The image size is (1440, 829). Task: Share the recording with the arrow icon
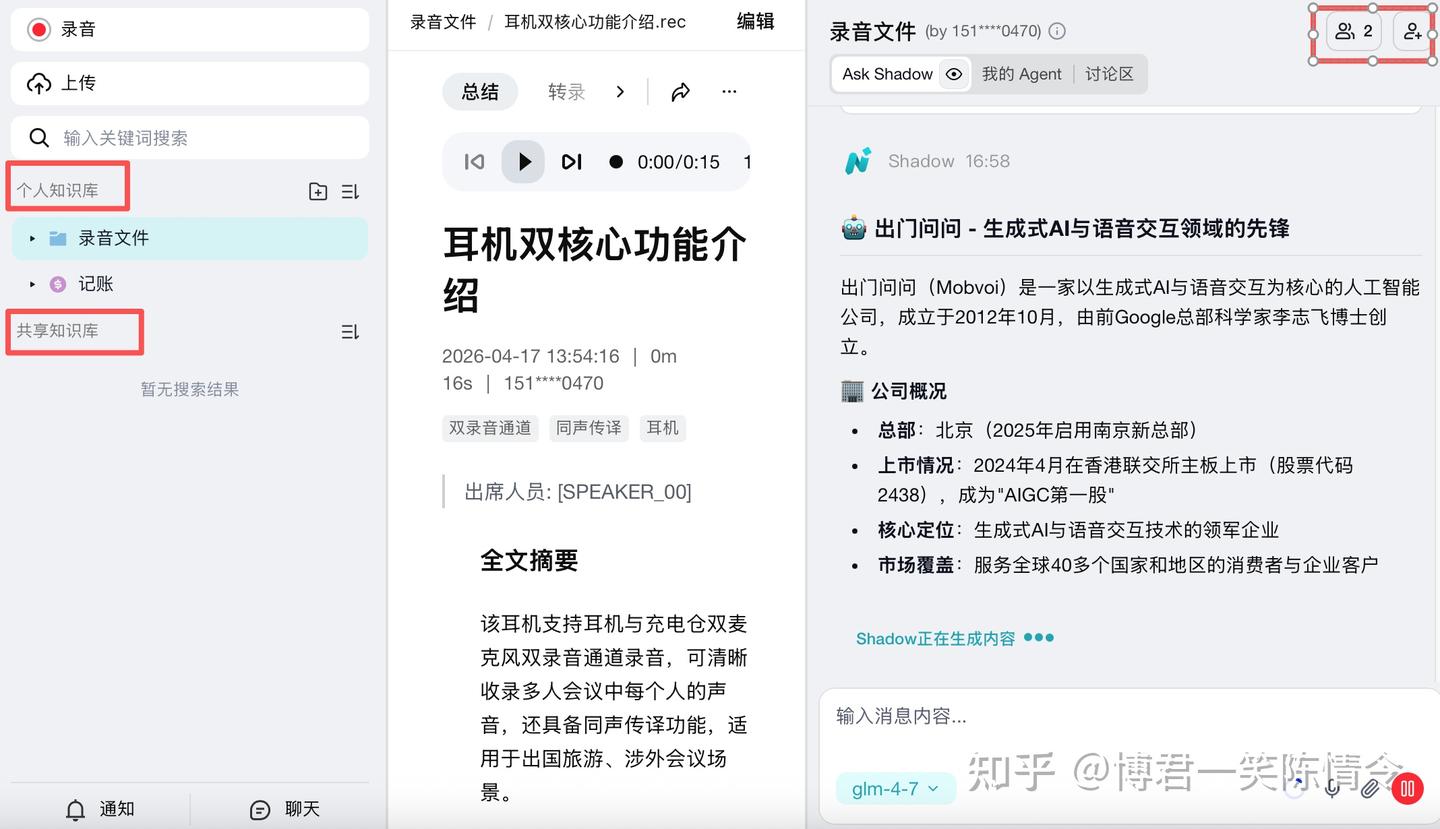(680, 92)
